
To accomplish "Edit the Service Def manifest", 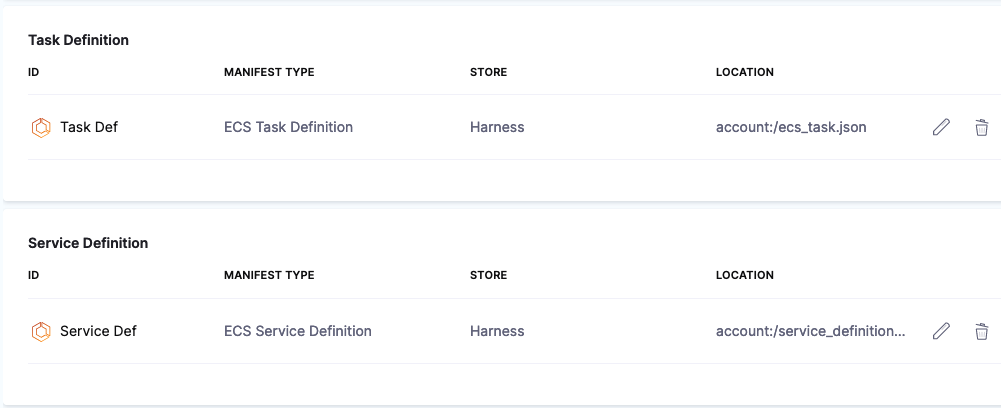I will click(x=941, y=331).
